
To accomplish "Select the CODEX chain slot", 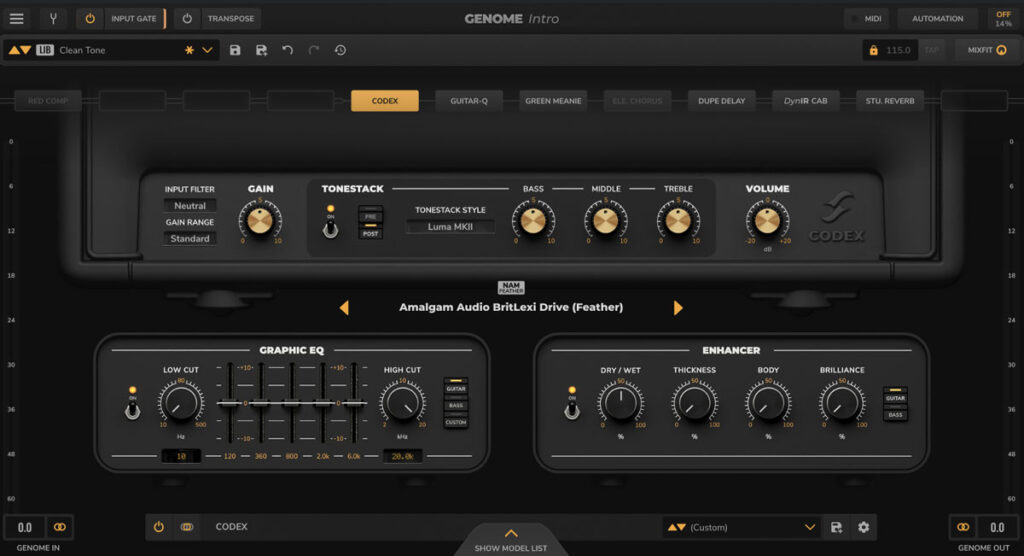I will 385,101.
